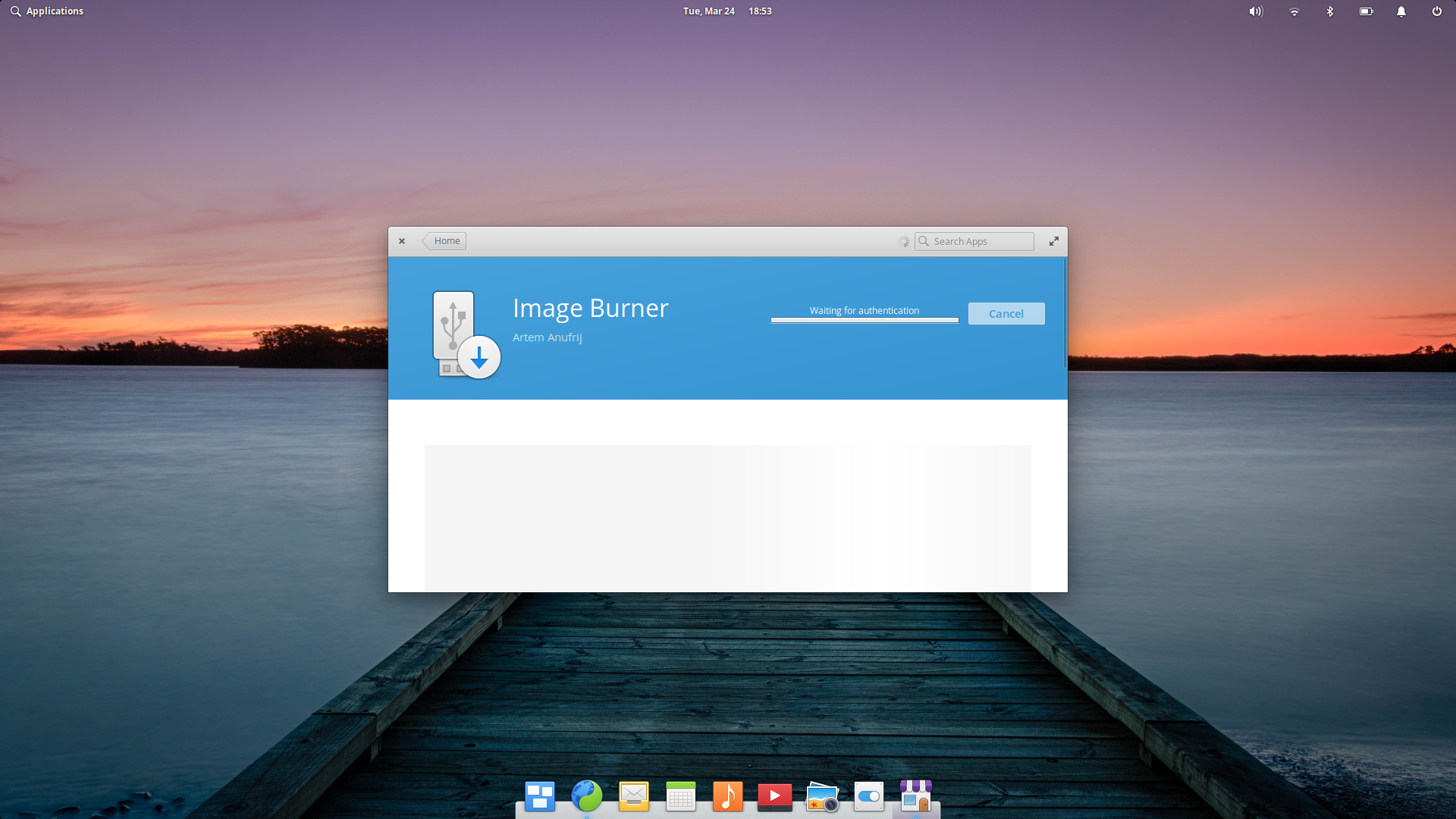Open the Wi-Fi network indicator
The width and height of the screenshot is (1456, 819).
pos(1294,11)
